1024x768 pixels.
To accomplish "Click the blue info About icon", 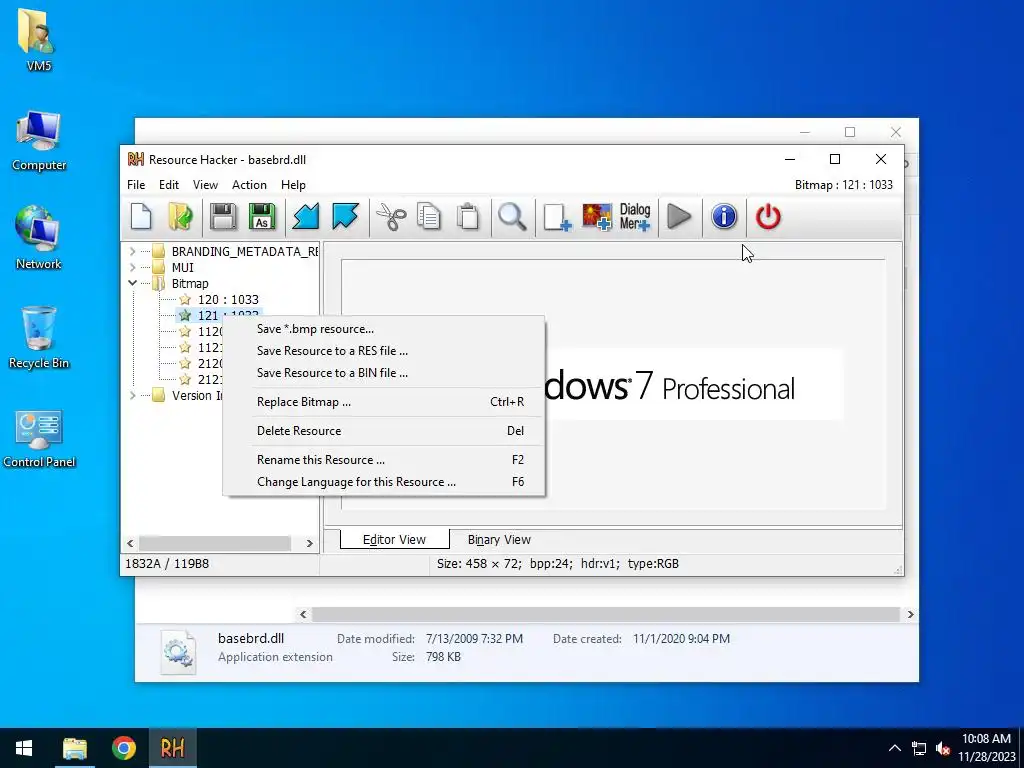I will pos(724,217).
